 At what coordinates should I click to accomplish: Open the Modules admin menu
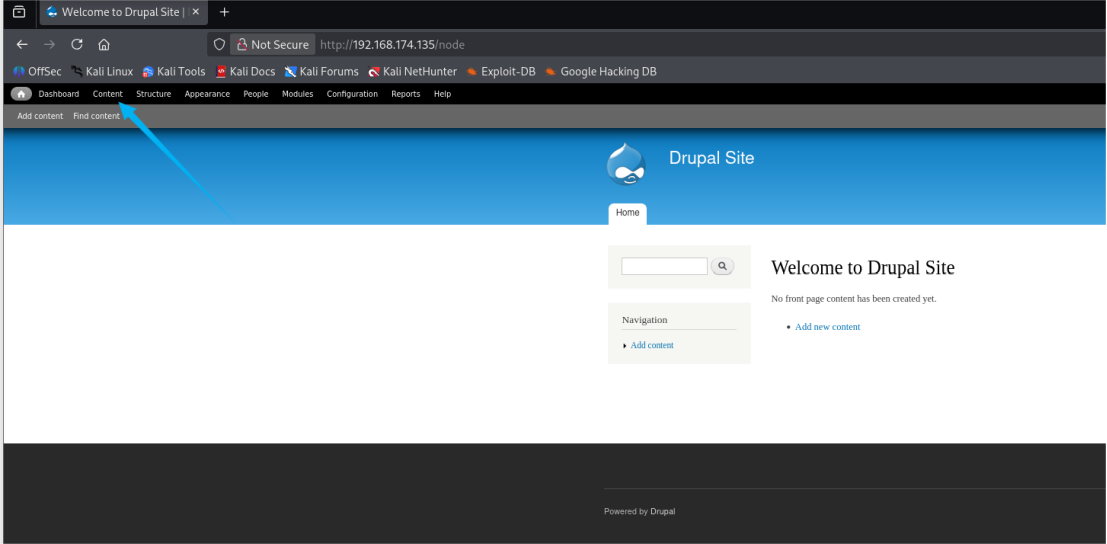297,94
